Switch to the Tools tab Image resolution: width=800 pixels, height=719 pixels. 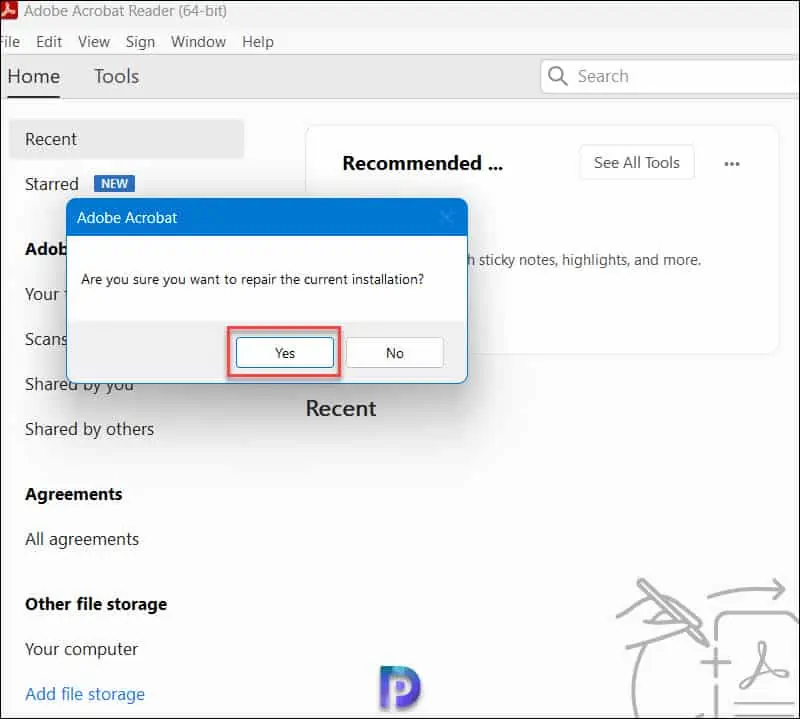[x=117, y=77]
